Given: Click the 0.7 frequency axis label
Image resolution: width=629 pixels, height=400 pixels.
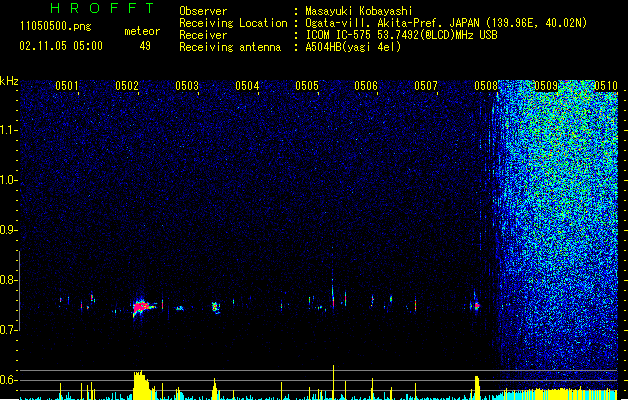Looking at the screenshot, I should [8, 330].
